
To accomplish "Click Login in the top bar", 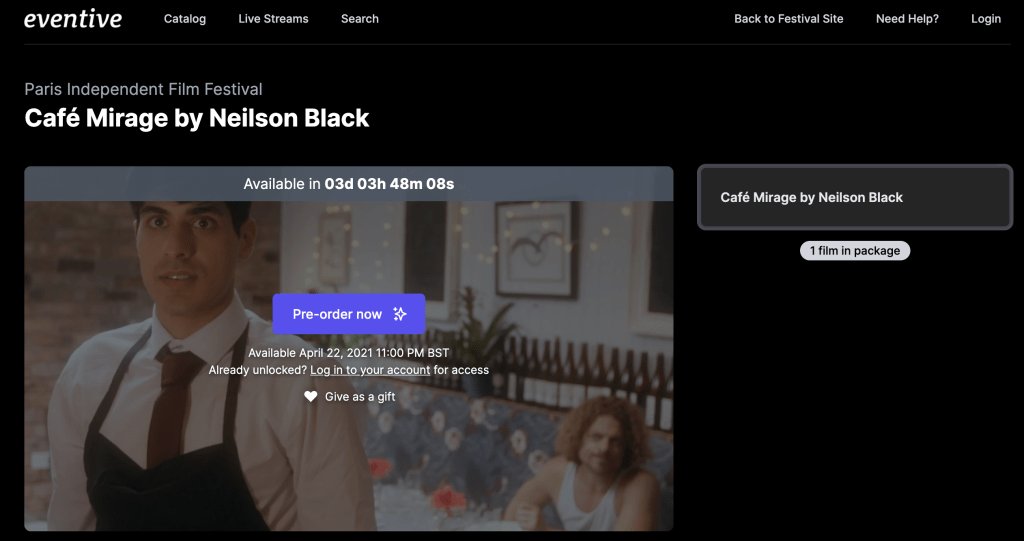I will click(x=985, y=19).
